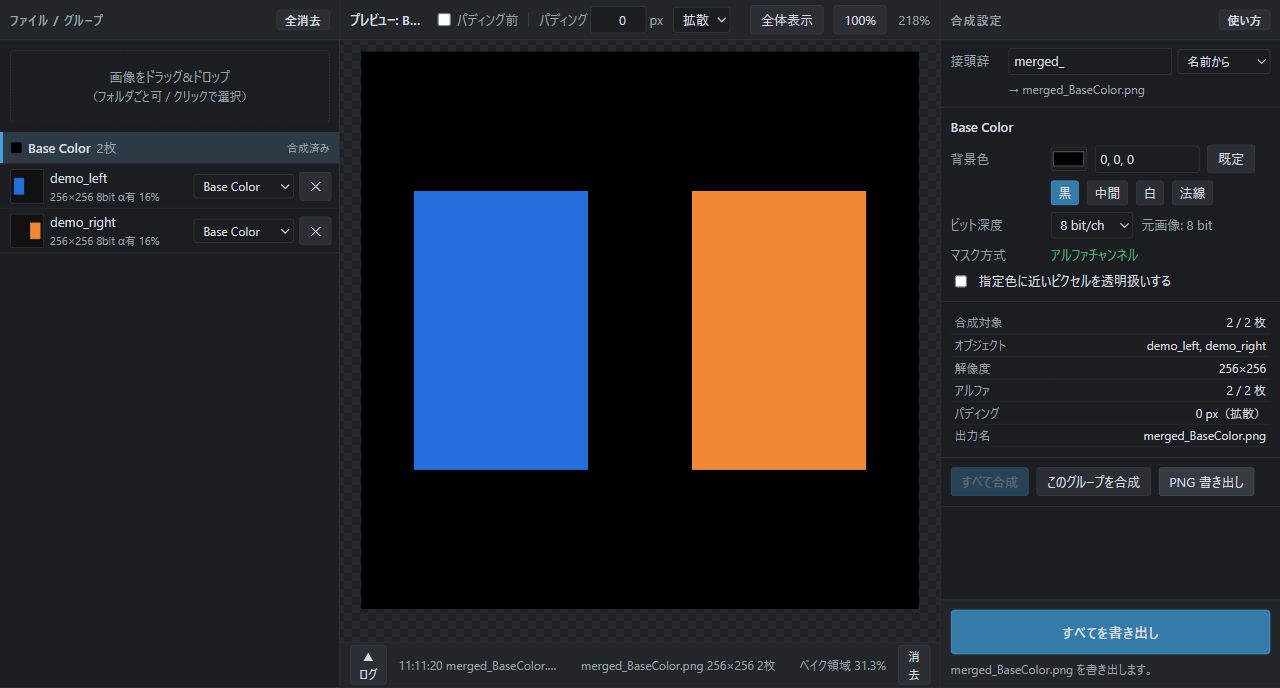
Task: Open the 名前から naming dropdown
Action: point(1224,61)
